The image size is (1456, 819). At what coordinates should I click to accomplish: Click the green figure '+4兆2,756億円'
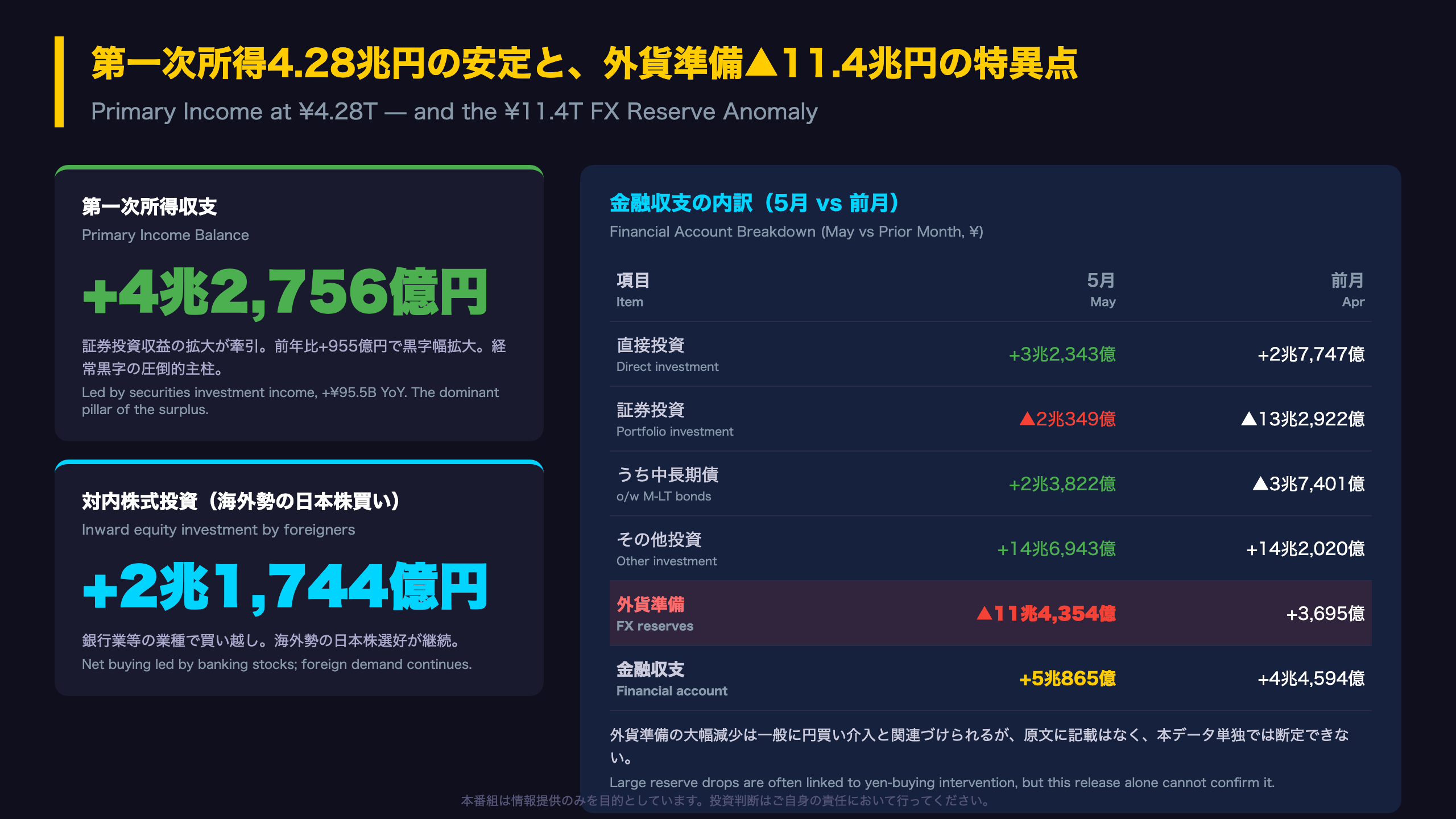(285, 293)
